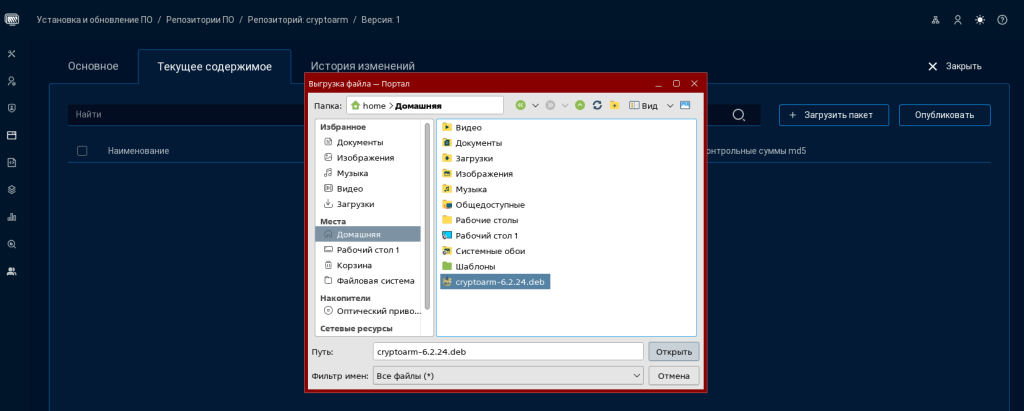Refresh the folder contents in file dialog

coord(597,105)
